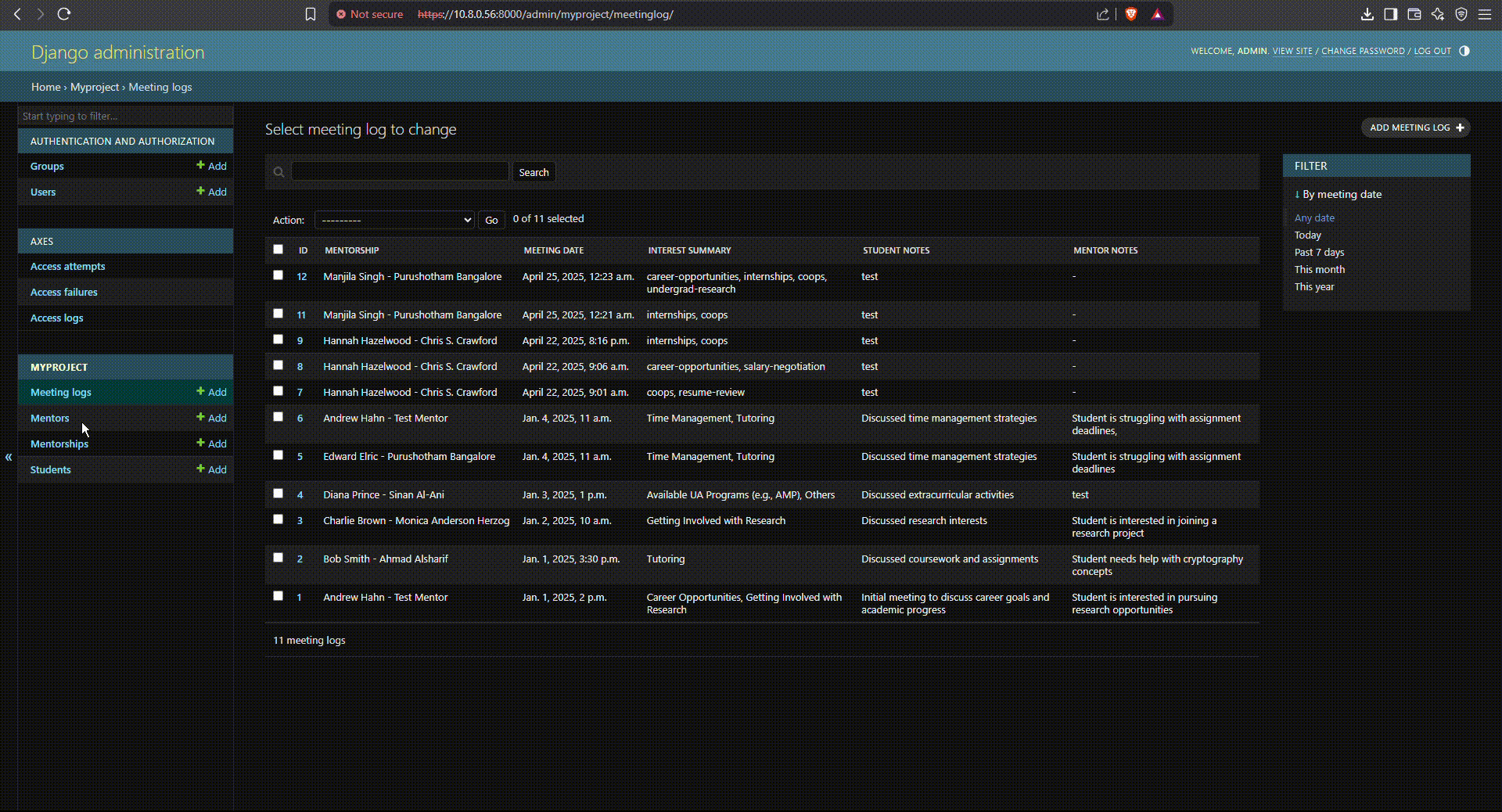Bookmark this page using bookmark icon
Viewport: 1502px width, 812px height.
(x=311, y=14)
